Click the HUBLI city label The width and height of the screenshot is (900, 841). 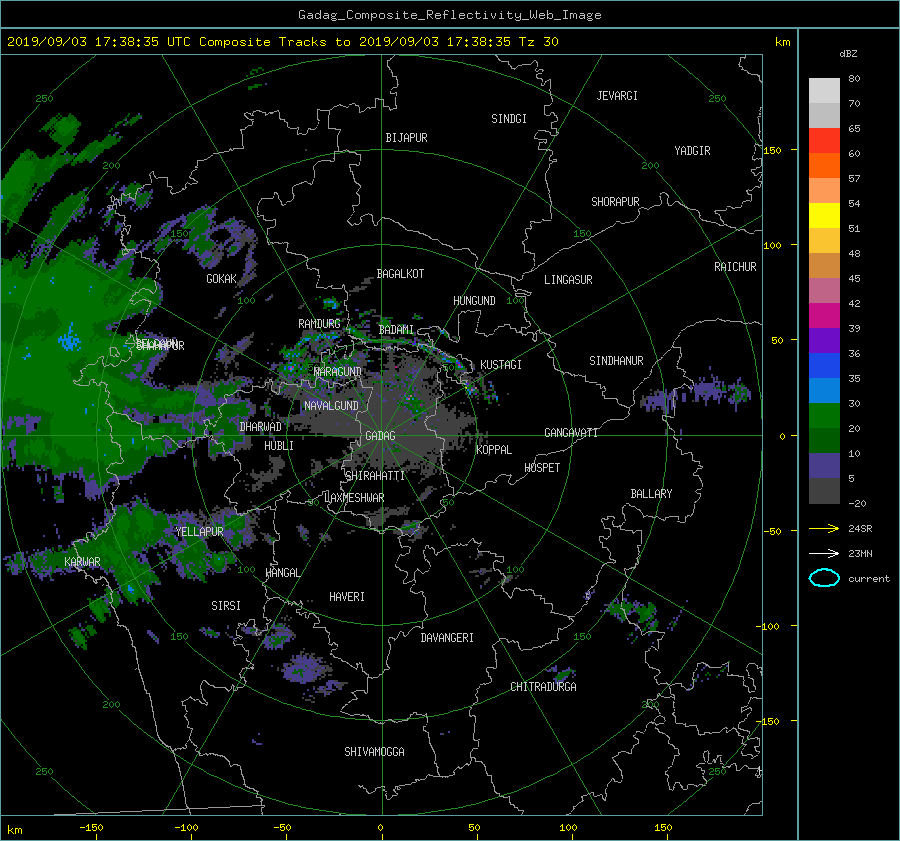[x=279, y=445]
